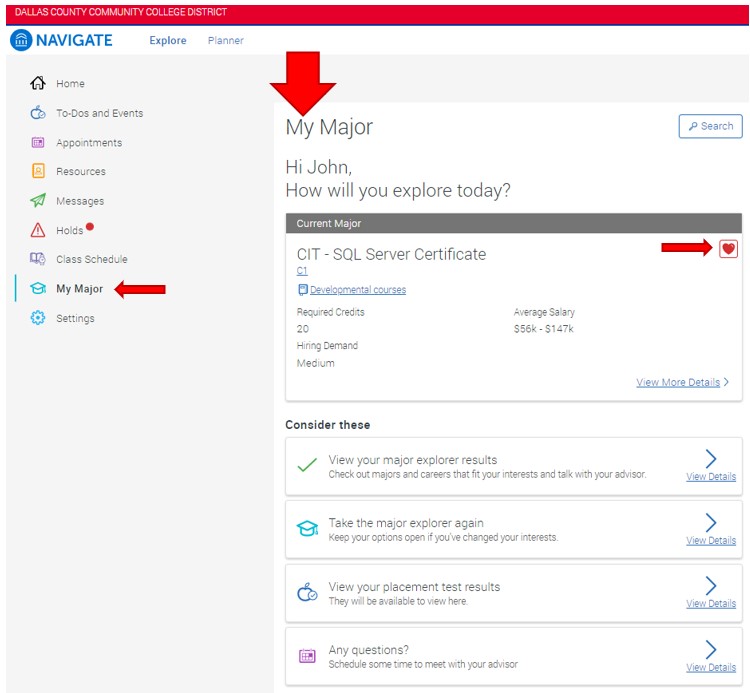Open the Developmental courses link
The image size is (750, 693).
pyautogui.click(x=357, y=290)
